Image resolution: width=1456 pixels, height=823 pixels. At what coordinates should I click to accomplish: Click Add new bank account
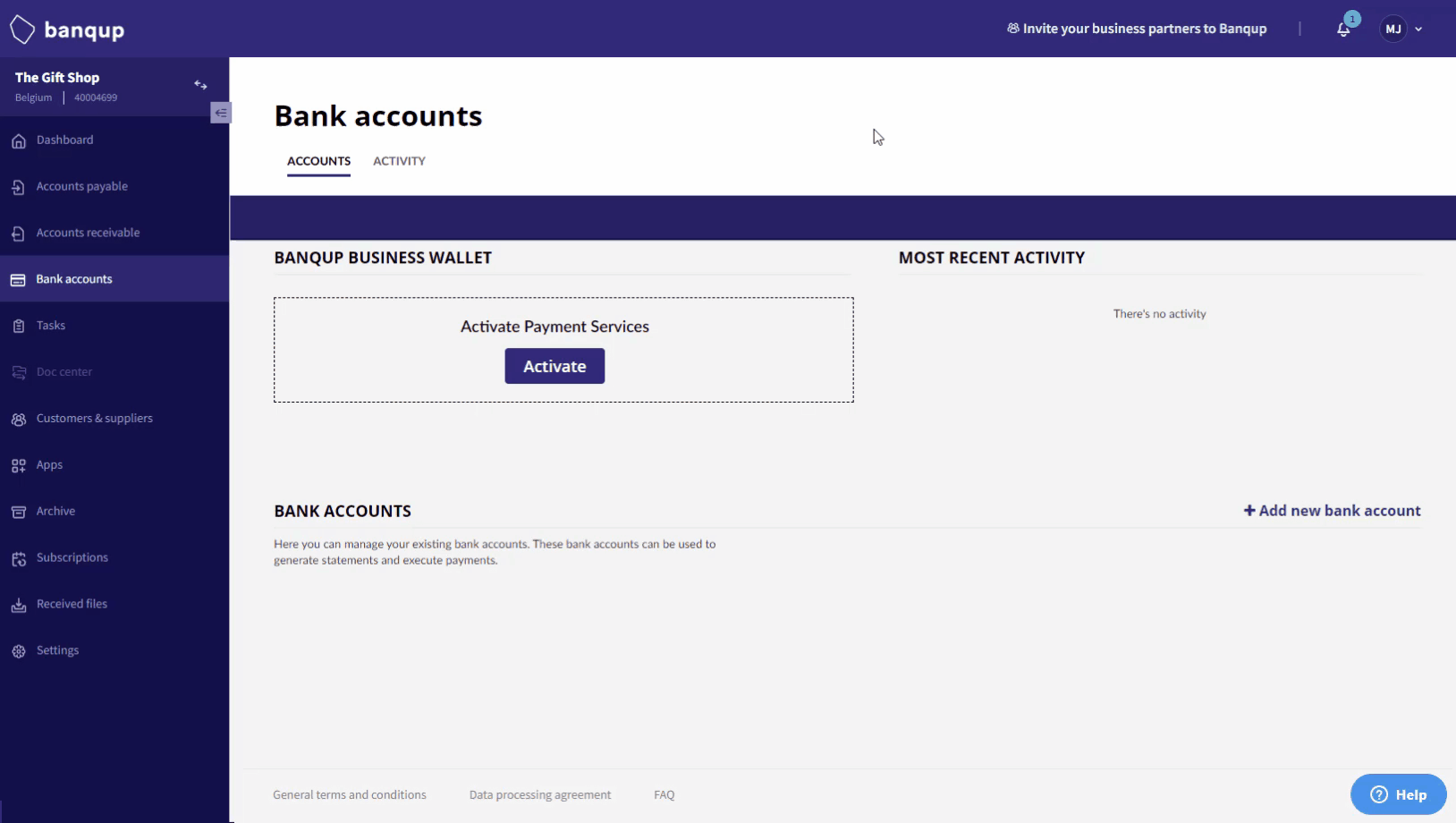[1332, 511]
